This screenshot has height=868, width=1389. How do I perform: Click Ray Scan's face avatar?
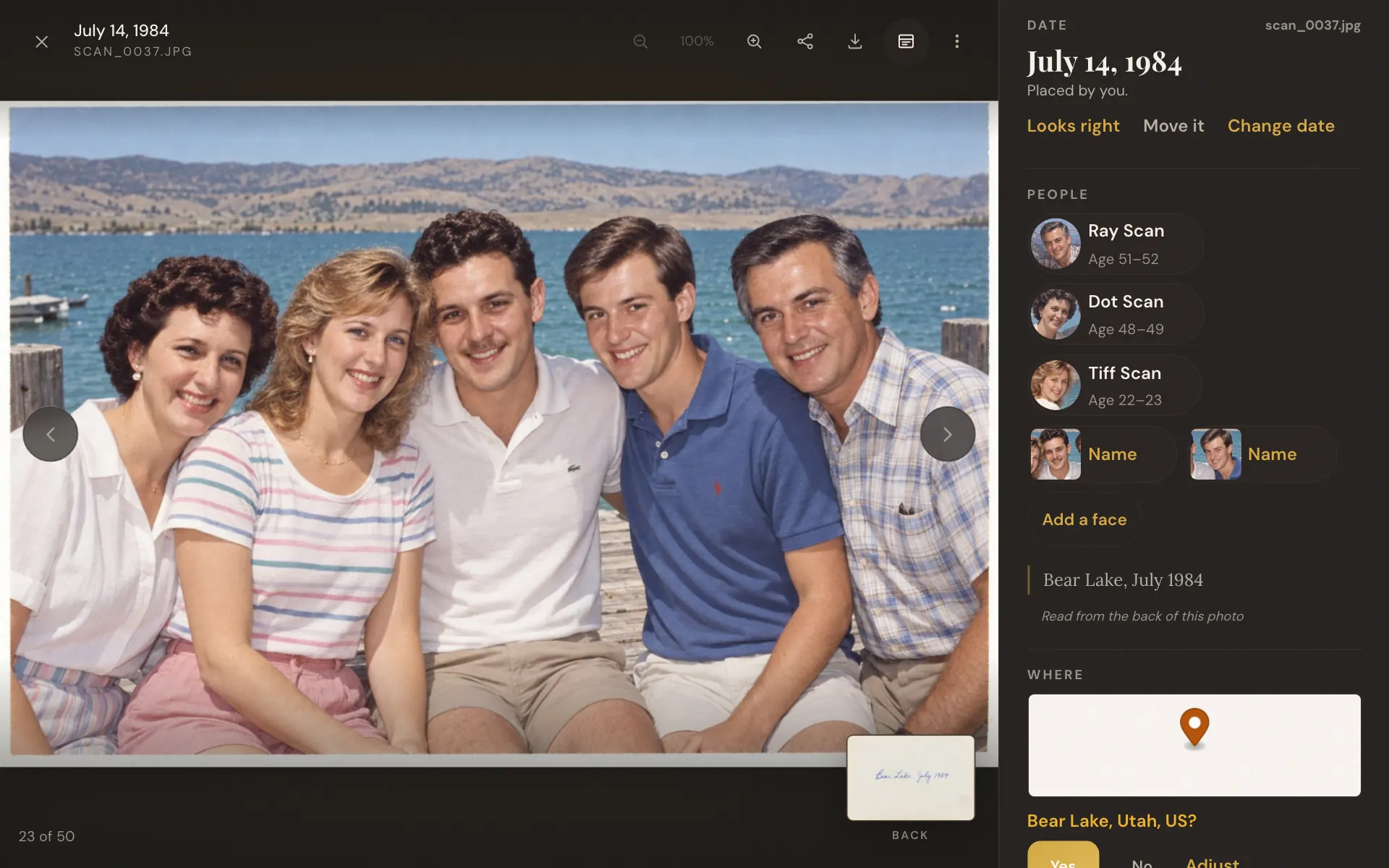coord(1055,244)
